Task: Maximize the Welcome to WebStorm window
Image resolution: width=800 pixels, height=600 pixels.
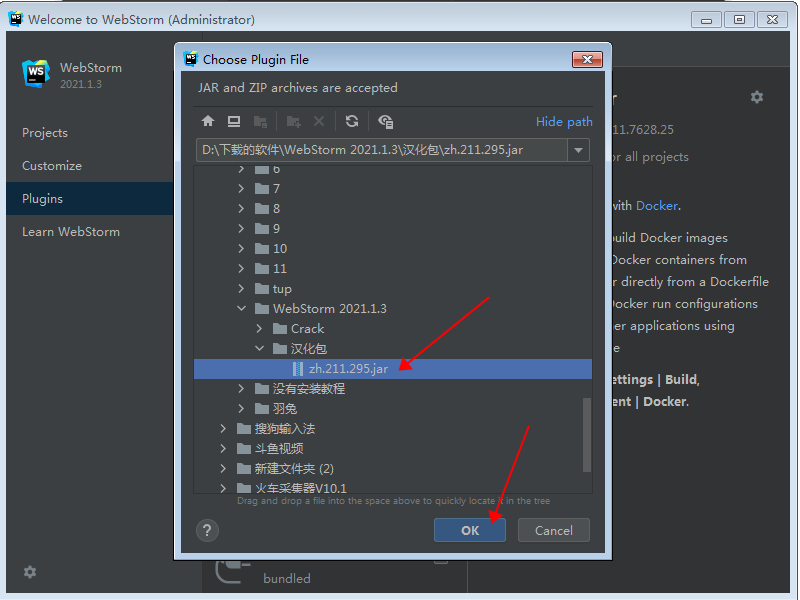Action: click(x=739, y=20)
